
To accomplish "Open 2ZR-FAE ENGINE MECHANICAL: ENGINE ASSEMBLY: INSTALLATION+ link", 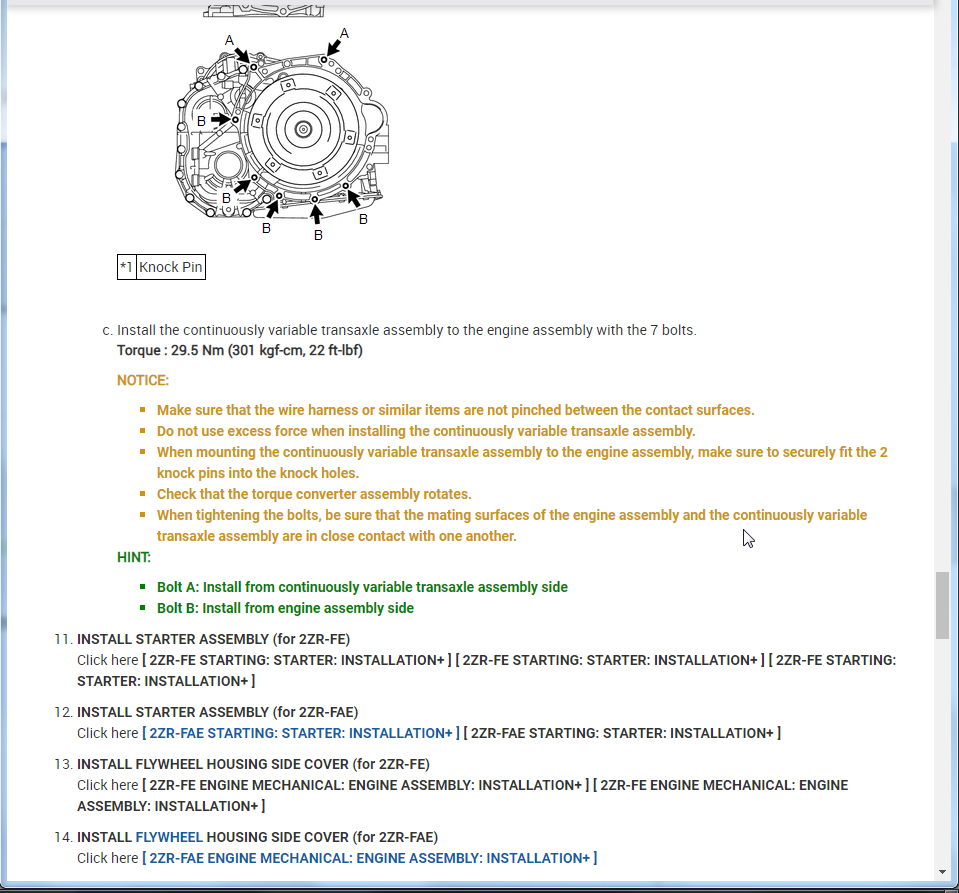I will tap(369, 858).
